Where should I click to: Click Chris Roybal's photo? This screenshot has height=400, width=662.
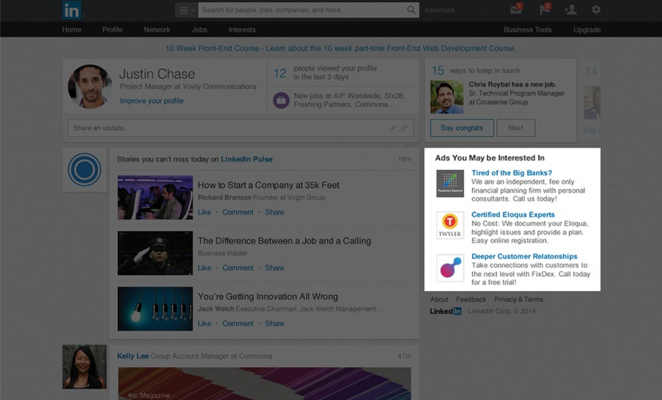pos(447,97)
